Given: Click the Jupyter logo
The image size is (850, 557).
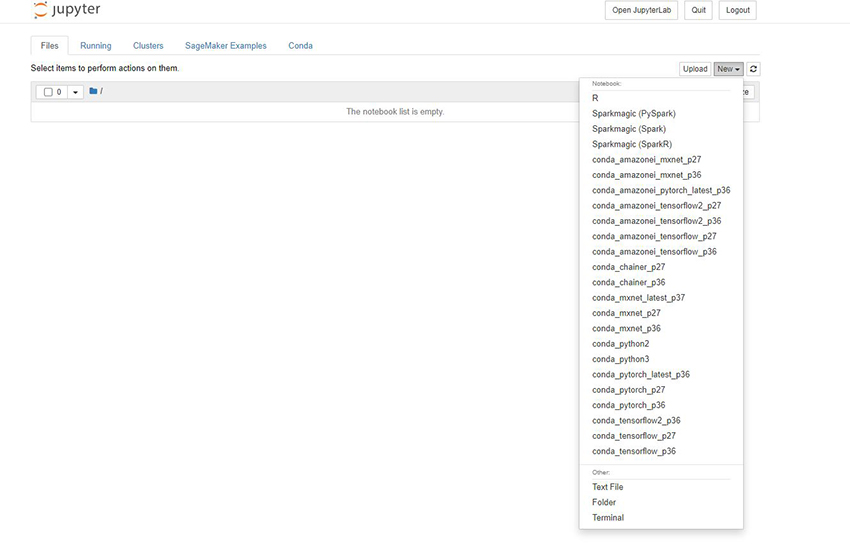Looking at the screenshot, I should pyautogui.click(x=67, y=10).
